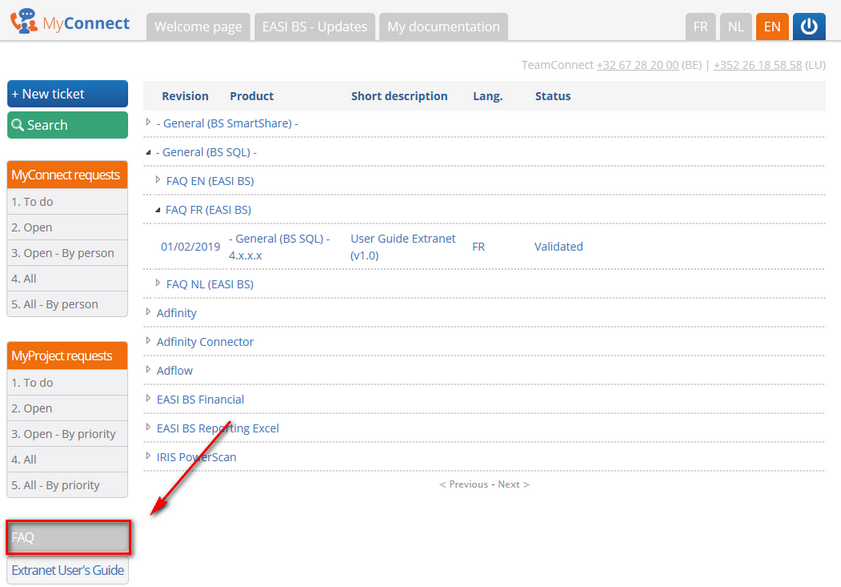The width and height of the screenshot is (841, 587).
Task: Open EASI BS - Updates tab
Action: [315, 27]
